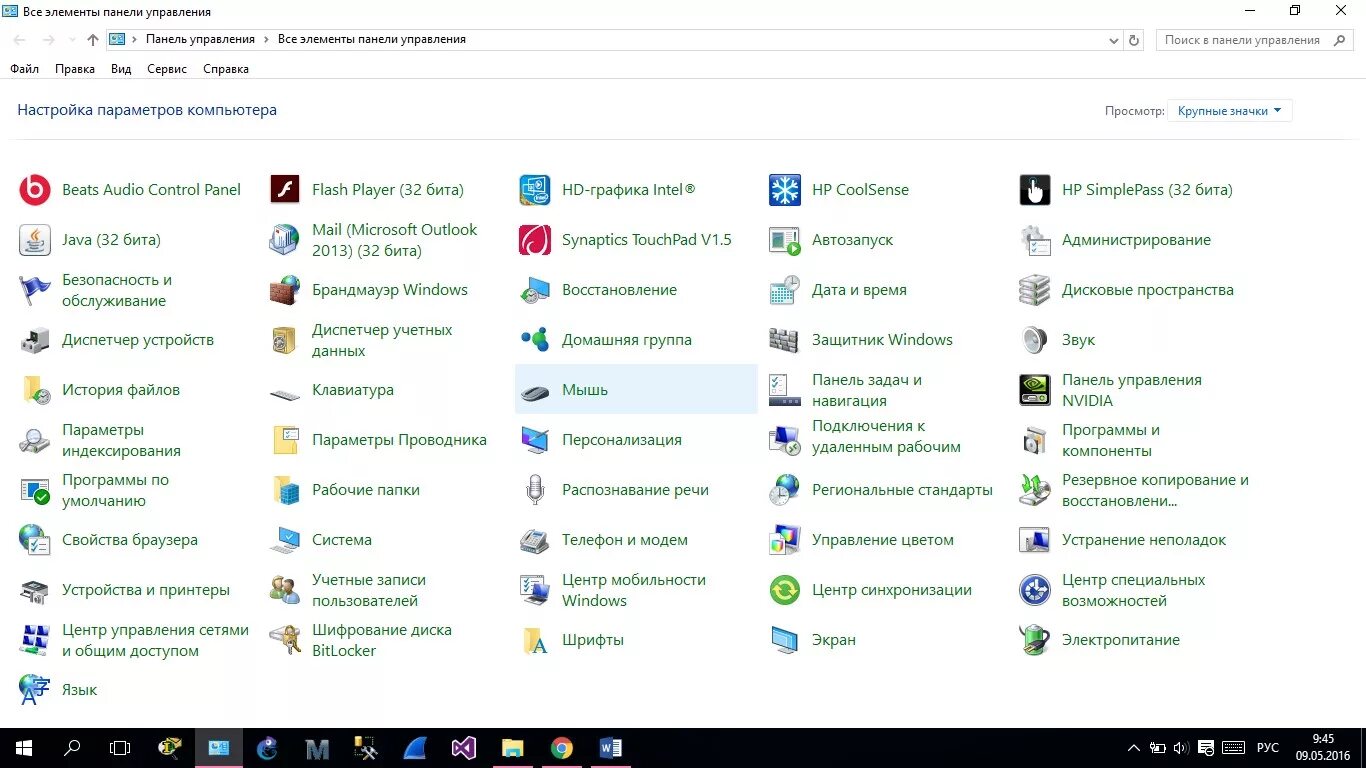Open the Synaptics TouchPad V1.5 icon
Screen dimensions: 1366x768
coord(535,240)
